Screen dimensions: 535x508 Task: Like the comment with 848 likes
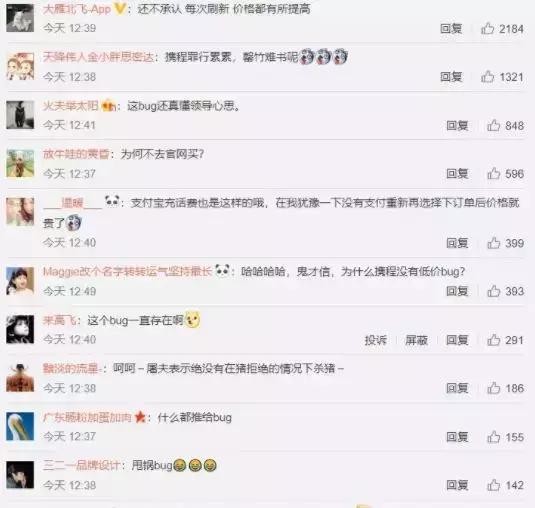tap(494, 125)
